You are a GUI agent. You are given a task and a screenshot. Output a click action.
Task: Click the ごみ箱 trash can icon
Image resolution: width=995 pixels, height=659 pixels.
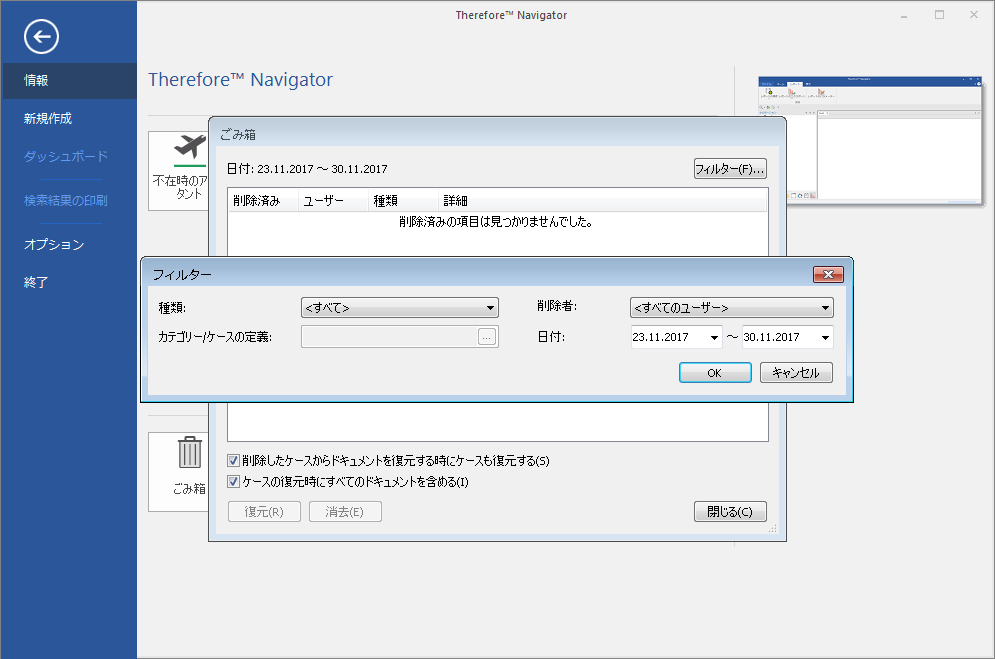coord(189,452)
